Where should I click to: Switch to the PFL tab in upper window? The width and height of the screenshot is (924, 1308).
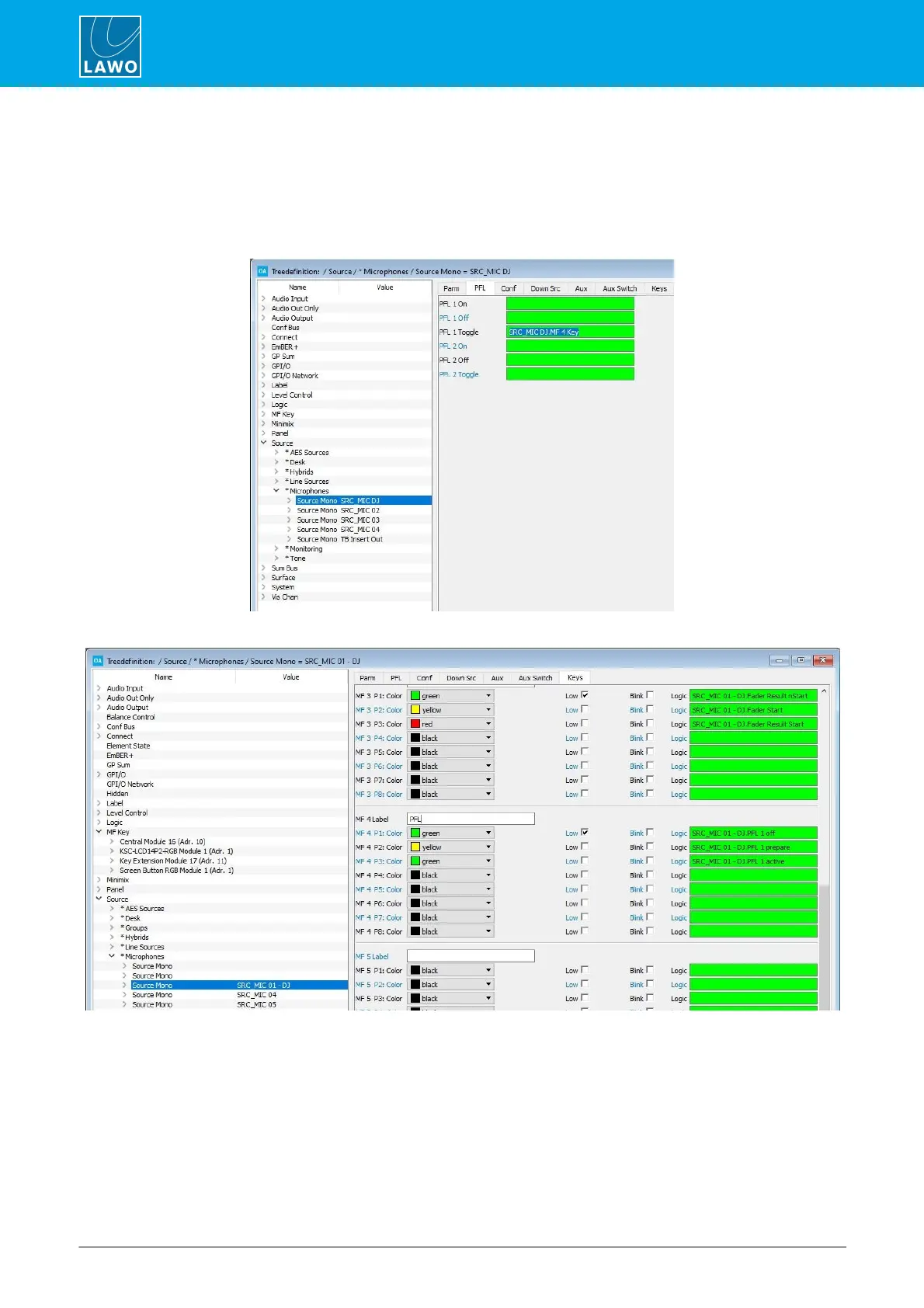tap(480, 288)
